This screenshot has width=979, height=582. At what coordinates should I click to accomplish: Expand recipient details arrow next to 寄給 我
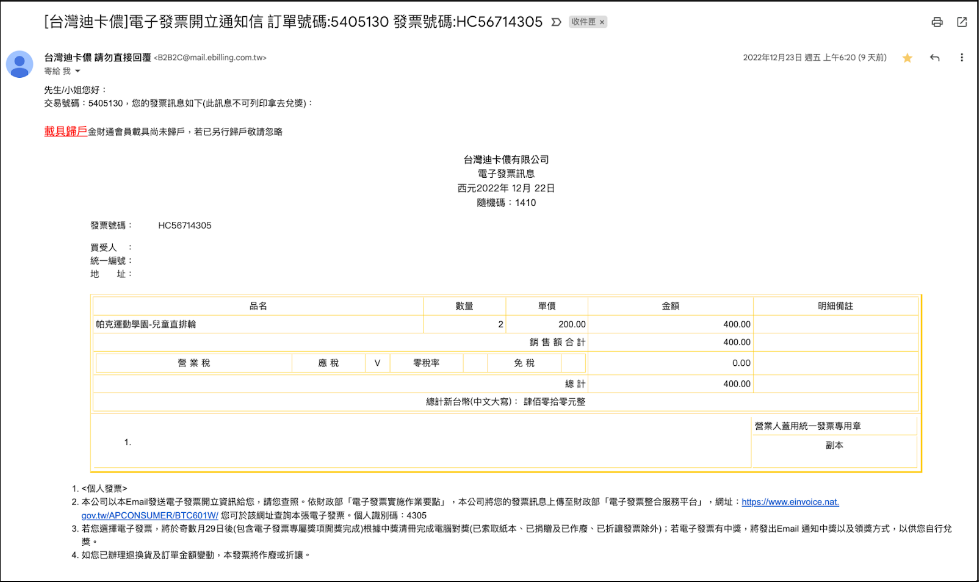tap(77, 71)
